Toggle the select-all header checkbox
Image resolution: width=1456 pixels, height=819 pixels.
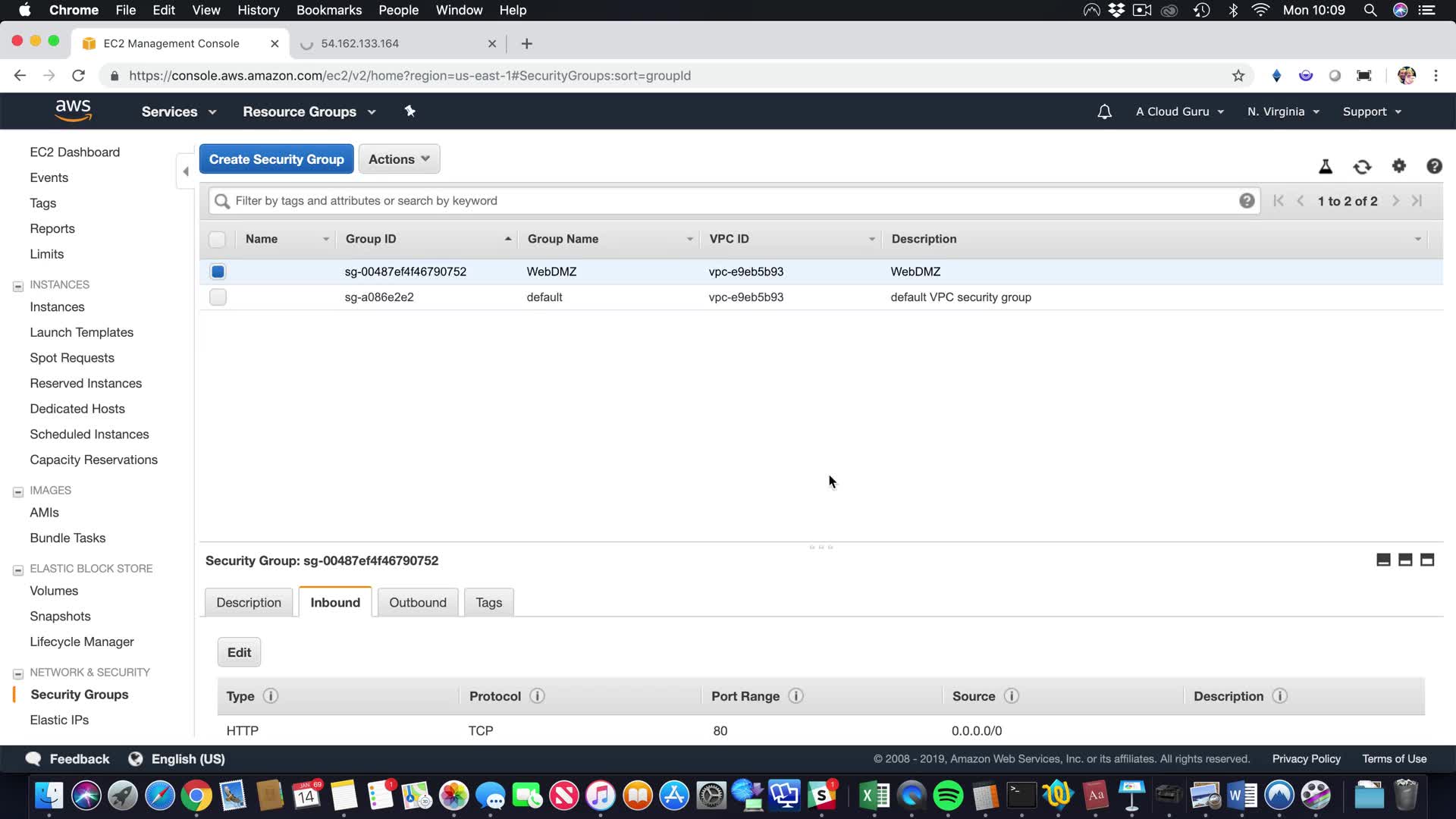coord(217,239)
